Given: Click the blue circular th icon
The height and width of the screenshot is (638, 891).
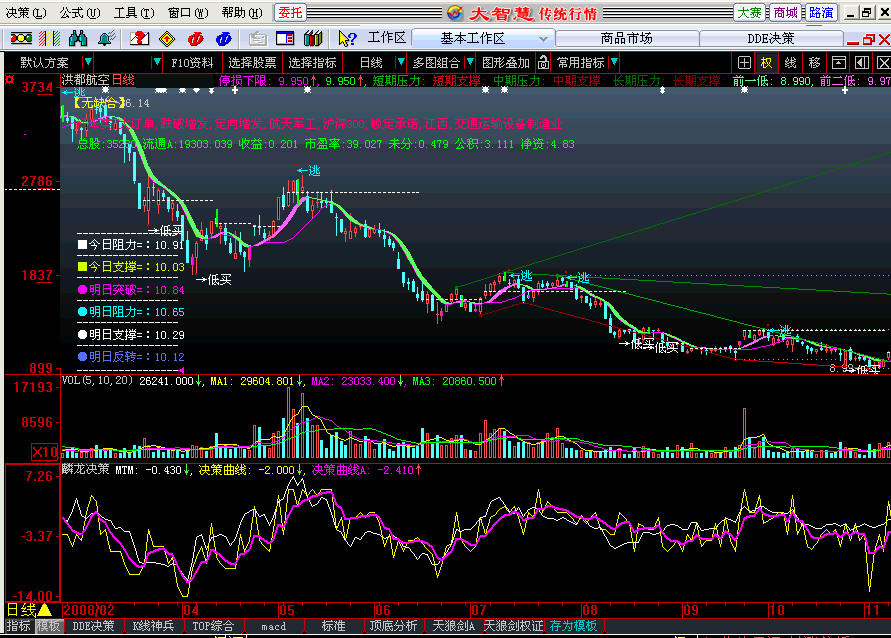Looking at the screenshot, I should (x=223, y=39).
